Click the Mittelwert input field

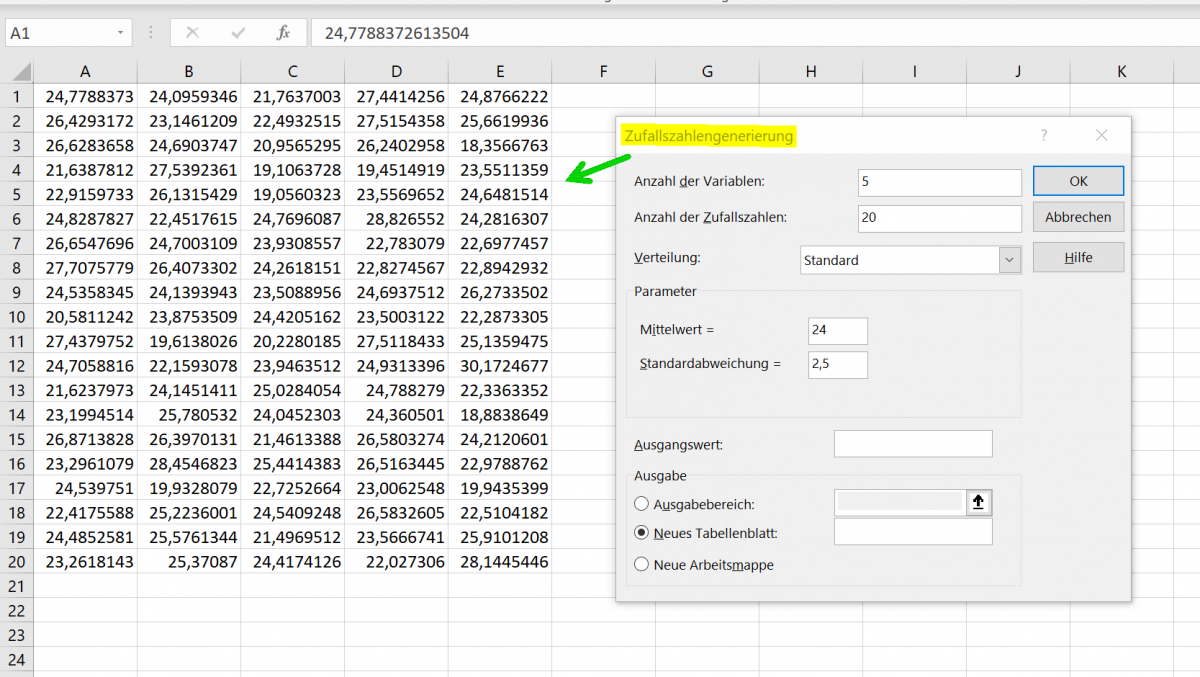[838, 331]
